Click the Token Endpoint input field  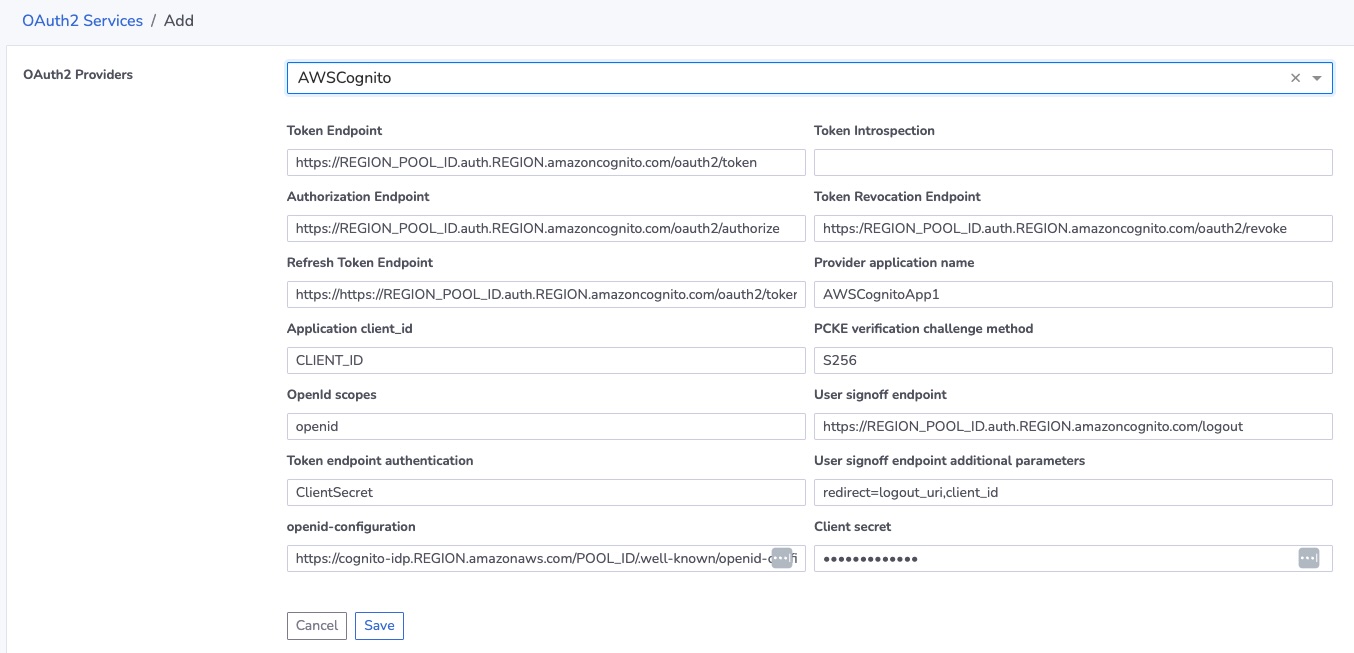pos(545,162)
